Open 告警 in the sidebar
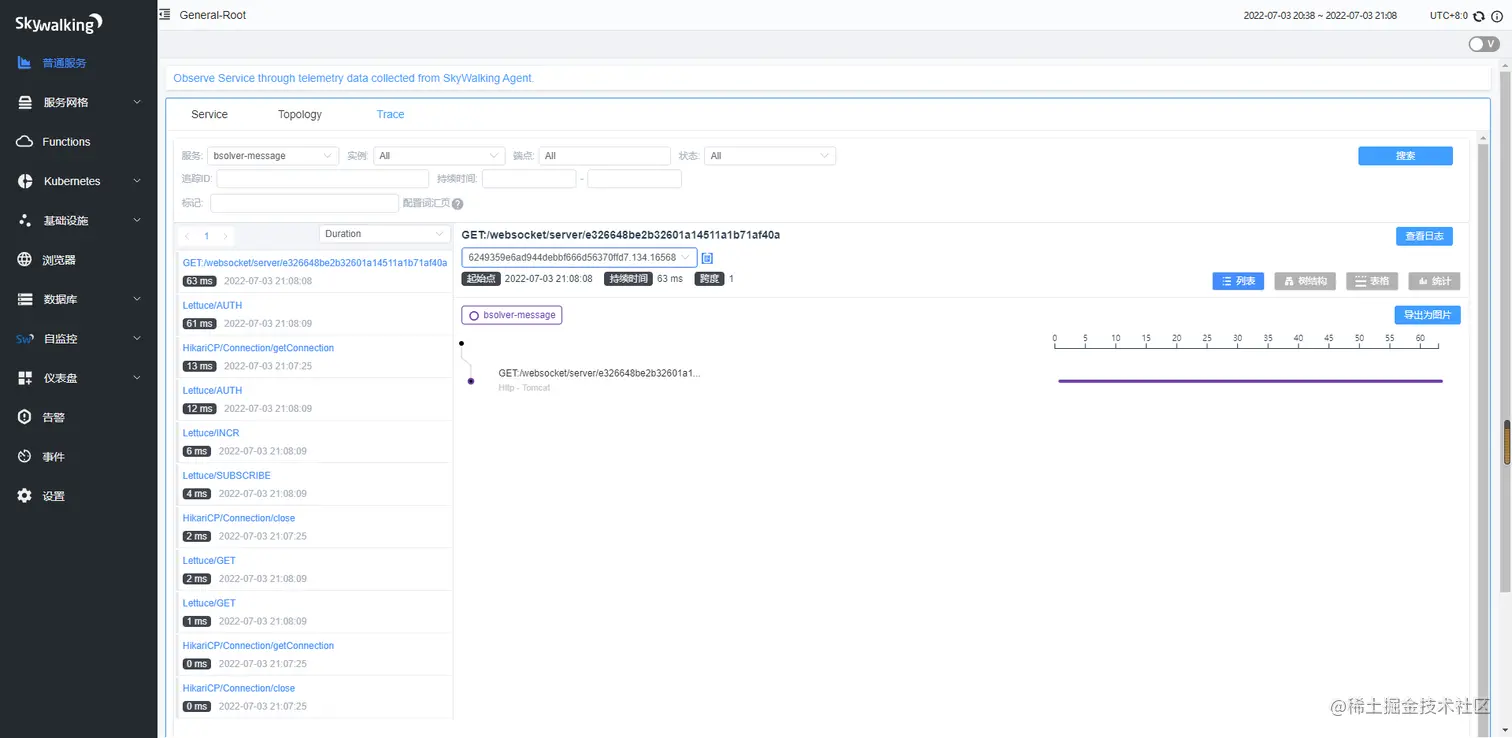The height and width of the screenshot is (738, 1512). pyautogui.click(x=79, y=417)
